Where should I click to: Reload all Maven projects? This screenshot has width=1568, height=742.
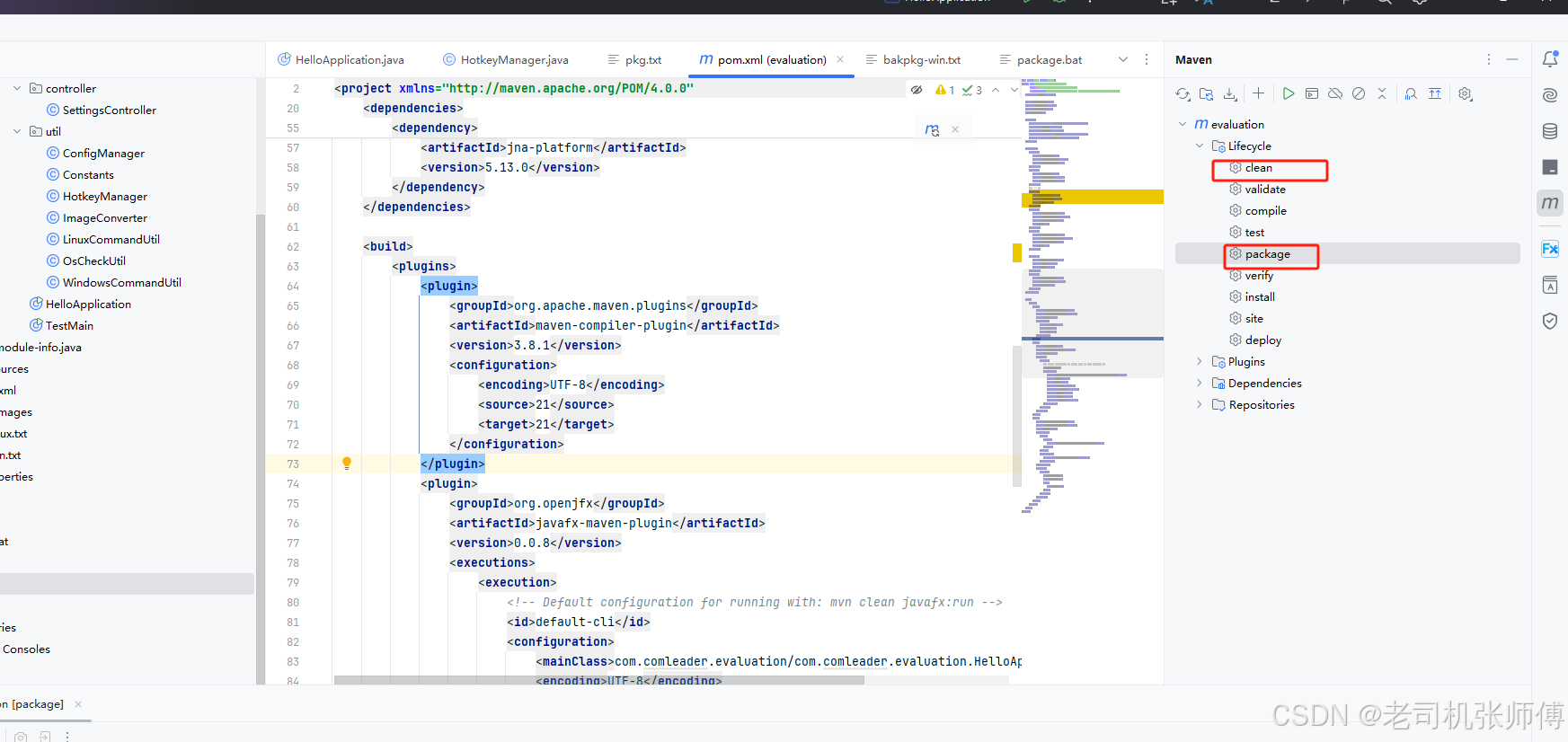(1183, 94)
